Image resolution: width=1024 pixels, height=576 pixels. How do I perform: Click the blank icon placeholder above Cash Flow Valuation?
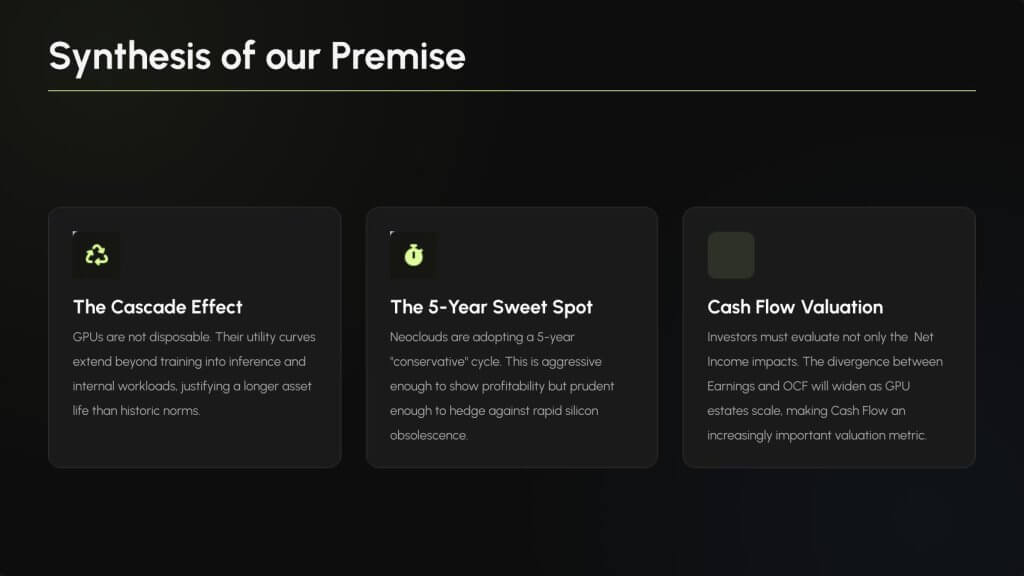(731, 256)
